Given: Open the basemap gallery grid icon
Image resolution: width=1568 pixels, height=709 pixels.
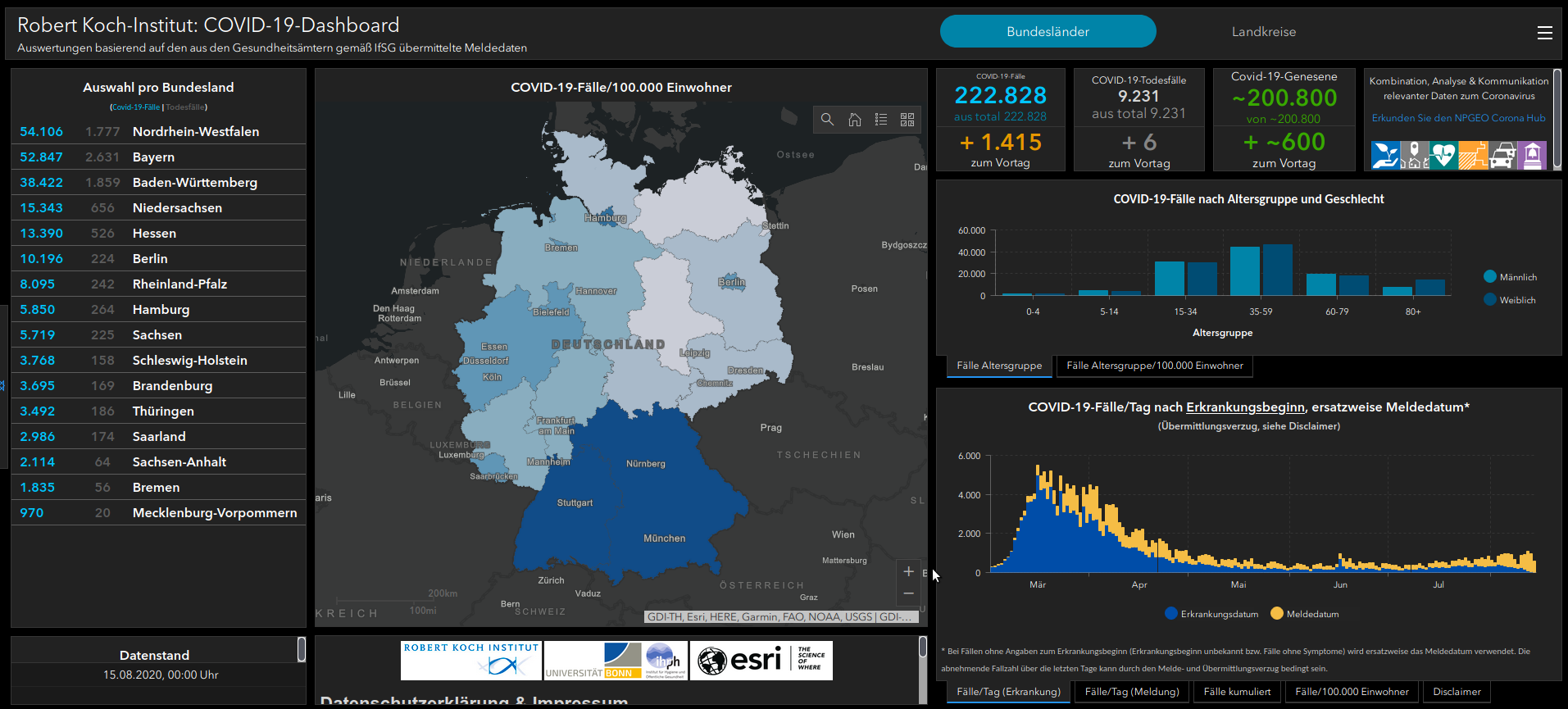Looking at the screenshot, I should coord(907,120).
